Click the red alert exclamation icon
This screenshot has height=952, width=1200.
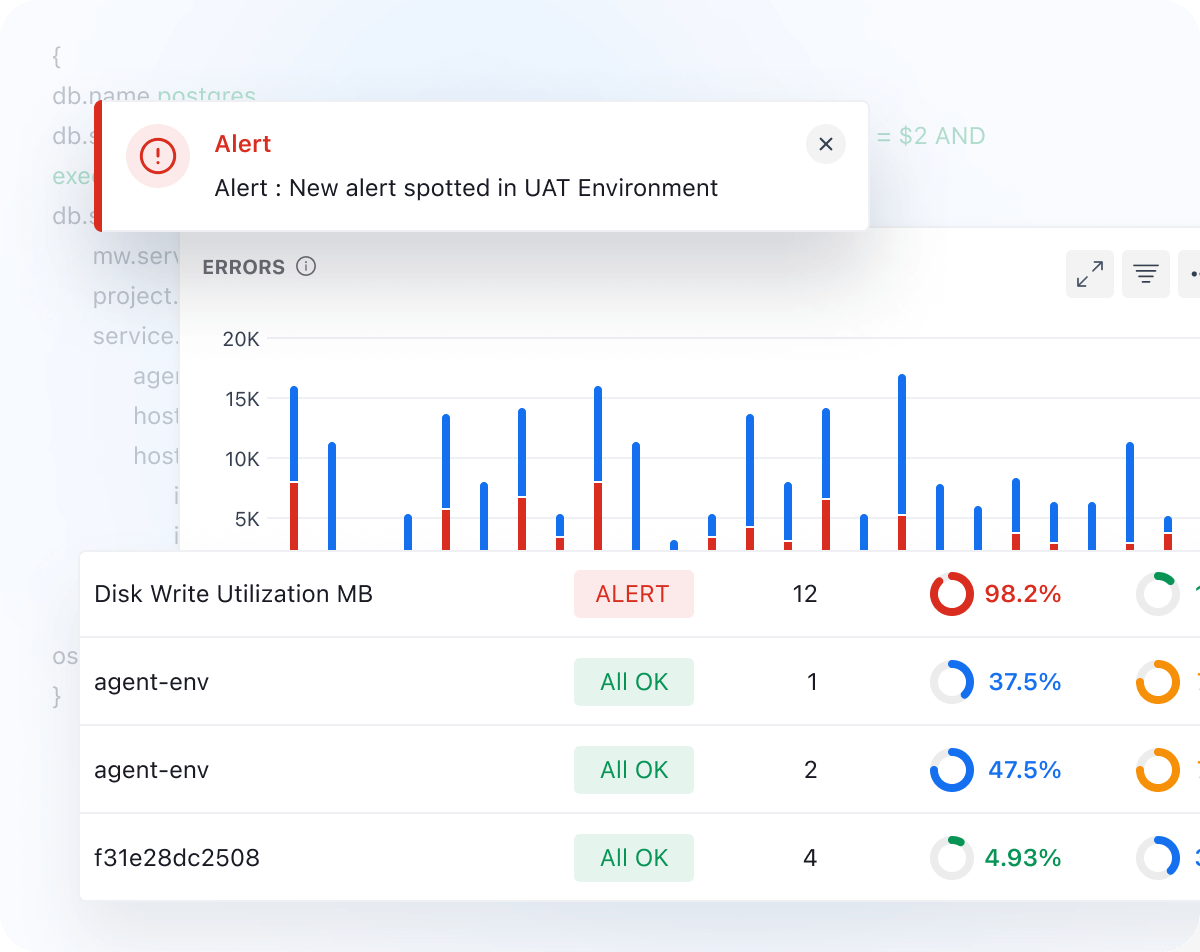[x=158, y=155]
